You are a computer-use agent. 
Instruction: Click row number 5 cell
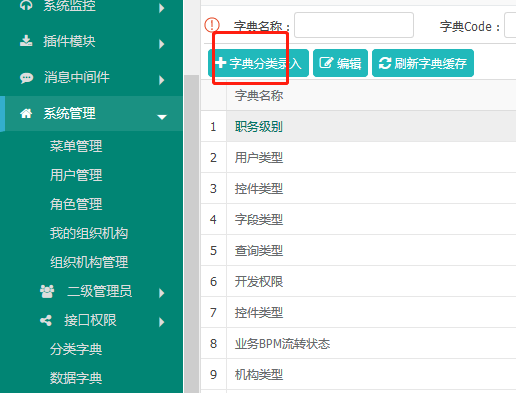pyautogui.click(x=213, y=250)
